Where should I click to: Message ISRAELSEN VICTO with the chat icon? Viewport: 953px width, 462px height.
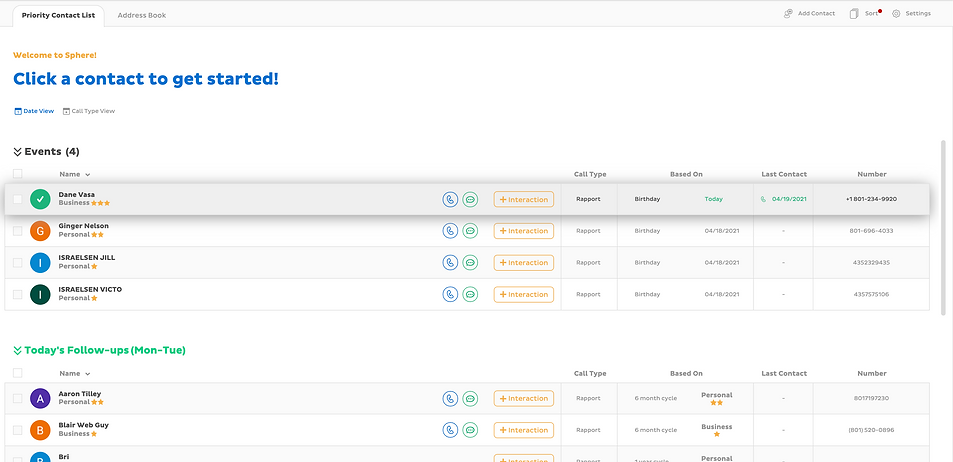click(470, 294)
